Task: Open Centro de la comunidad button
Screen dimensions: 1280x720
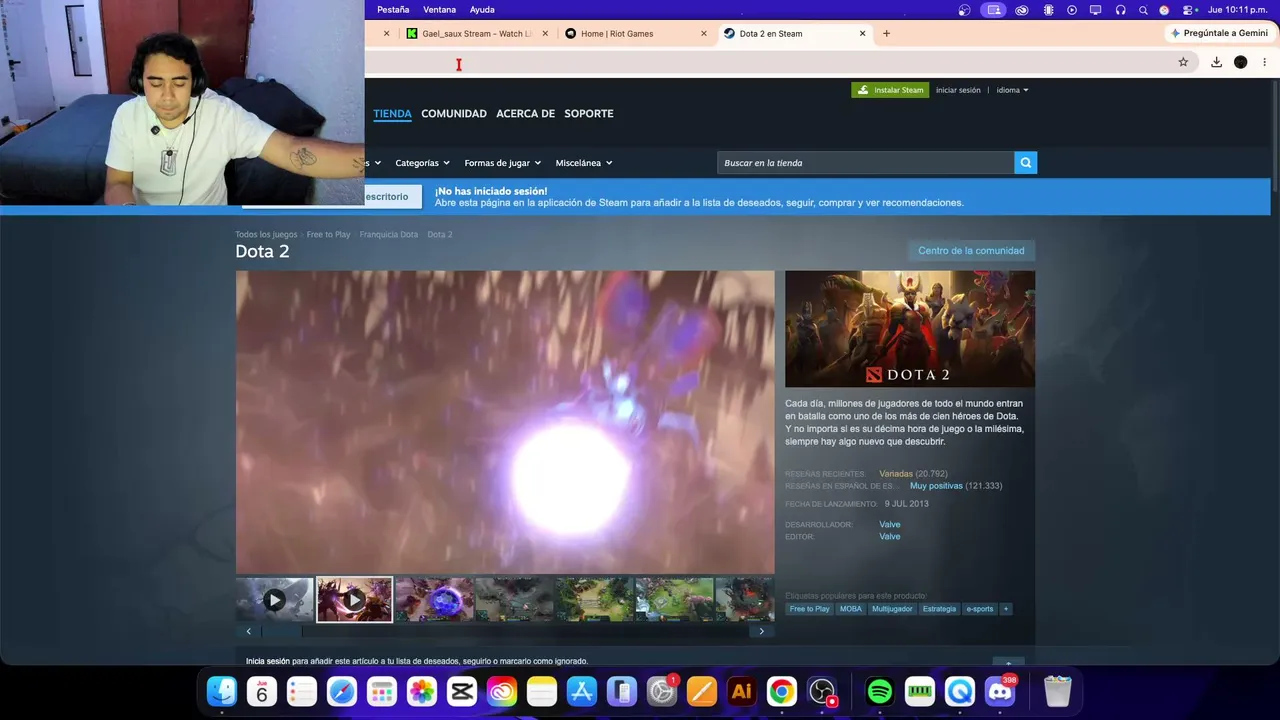Action: click(971, 251)
